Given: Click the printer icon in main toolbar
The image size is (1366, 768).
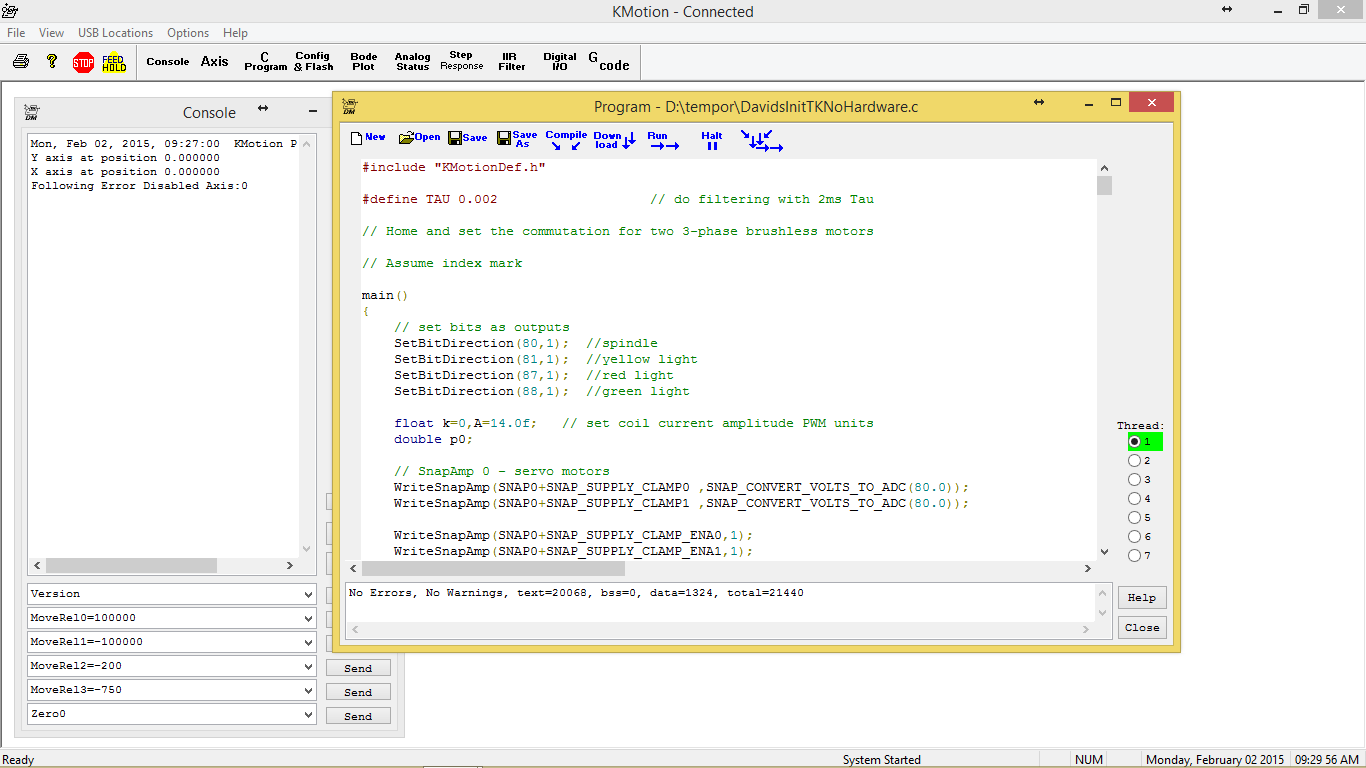Looking at the screenshot, I should pos(20,62).
